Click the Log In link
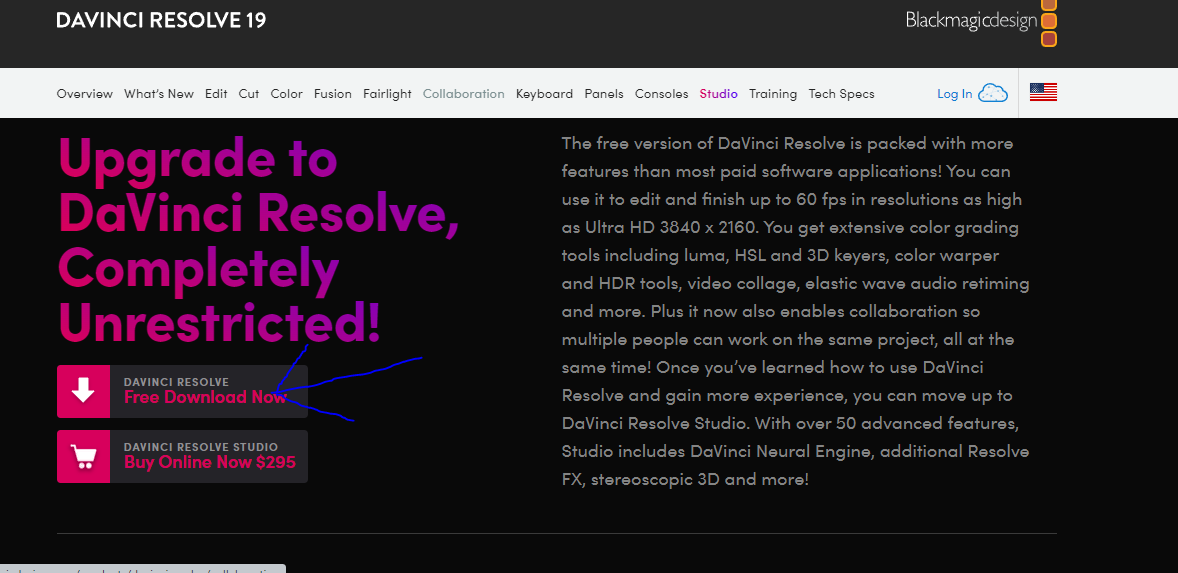This screenshot has width=1178, height=573. click(x=954, y=94)
